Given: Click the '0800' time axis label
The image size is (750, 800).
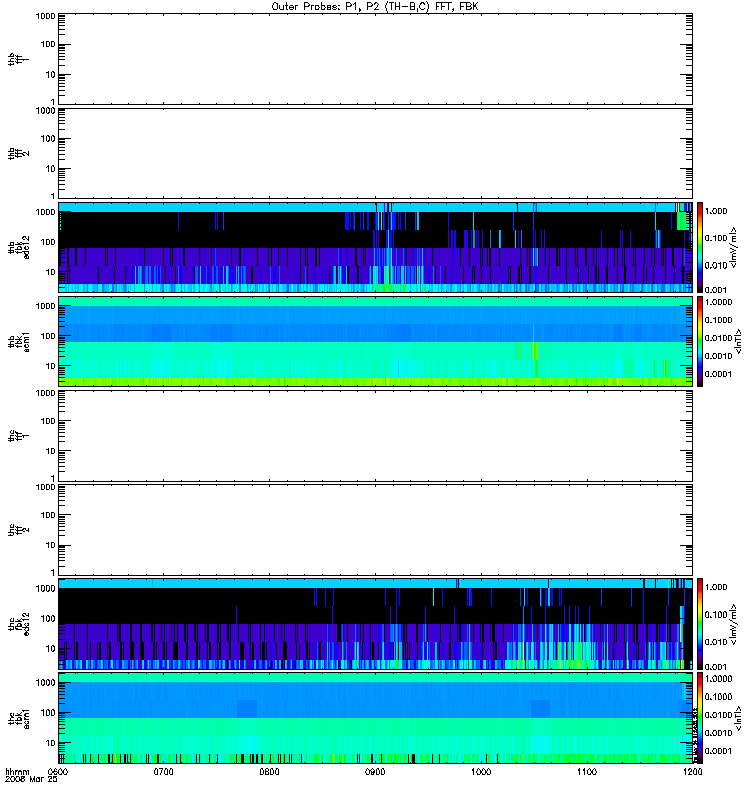Looking at the screenshot, I should click(269, 772).
